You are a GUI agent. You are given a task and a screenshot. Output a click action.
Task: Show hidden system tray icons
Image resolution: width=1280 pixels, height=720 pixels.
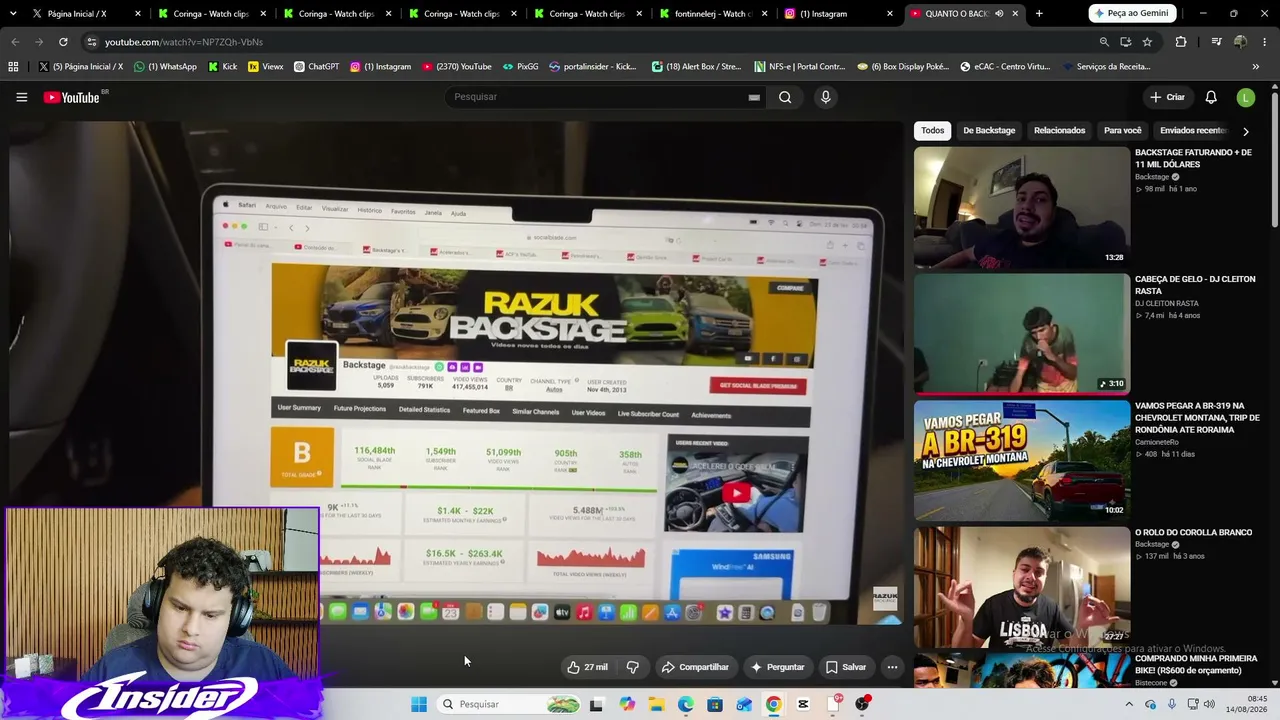pyautogui.click(x=1129, y=704)
